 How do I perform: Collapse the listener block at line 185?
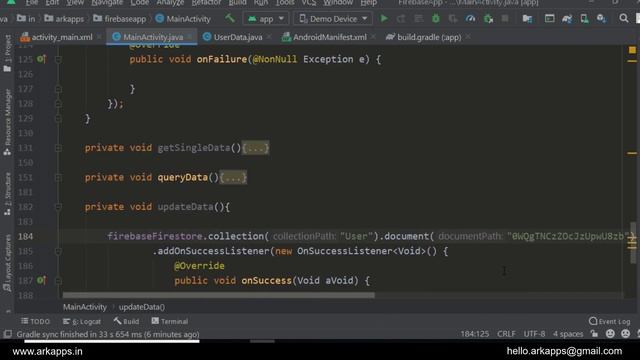click(x=58, y=251)
